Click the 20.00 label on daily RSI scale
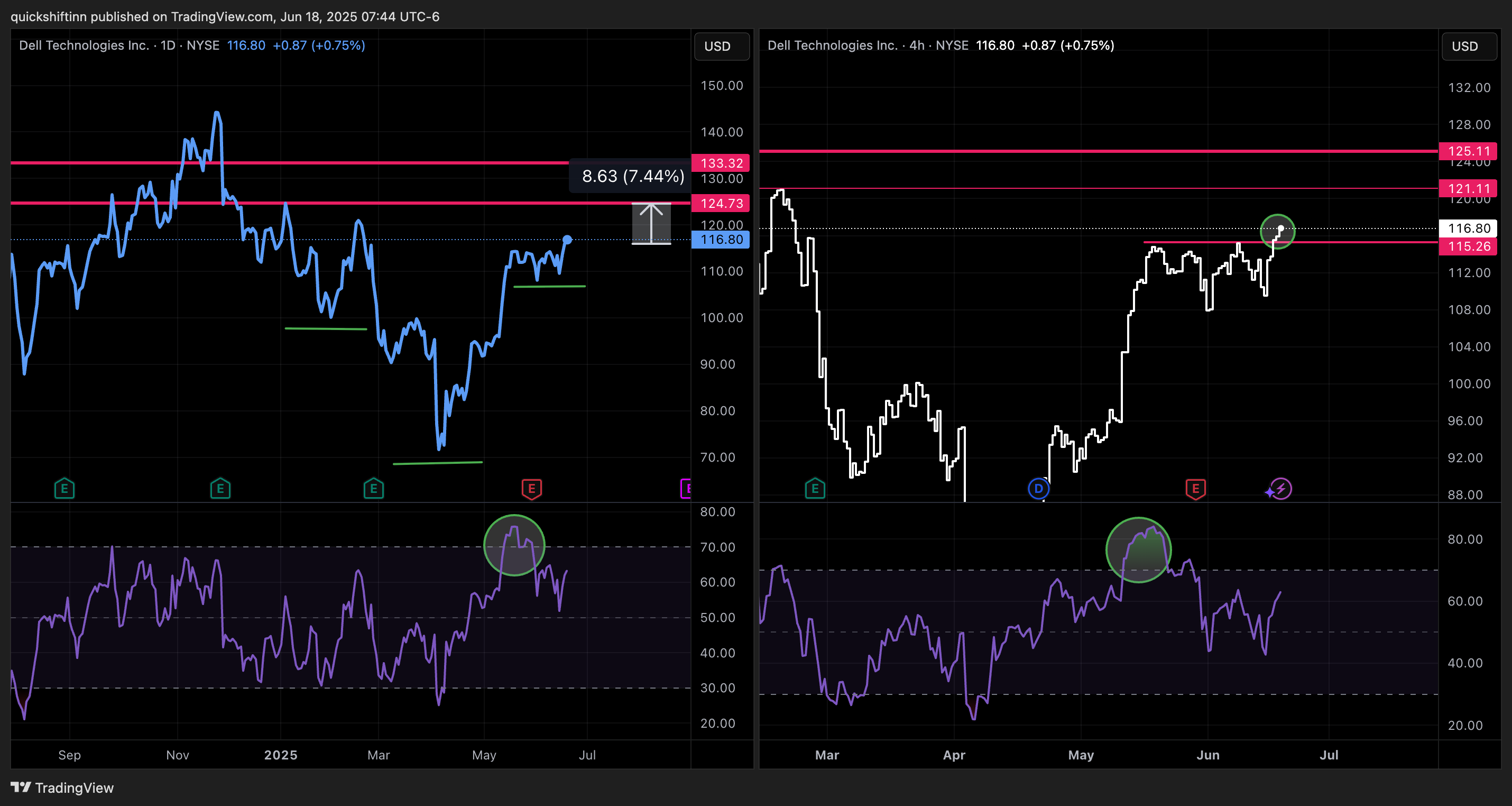This screenshot has width=1512, height=806. click(717, 723)
